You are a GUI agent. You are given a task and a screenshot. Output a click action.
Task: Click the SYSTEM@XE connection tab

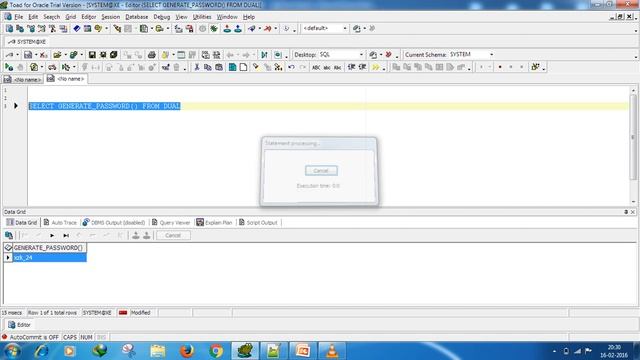tap(27, 42)
